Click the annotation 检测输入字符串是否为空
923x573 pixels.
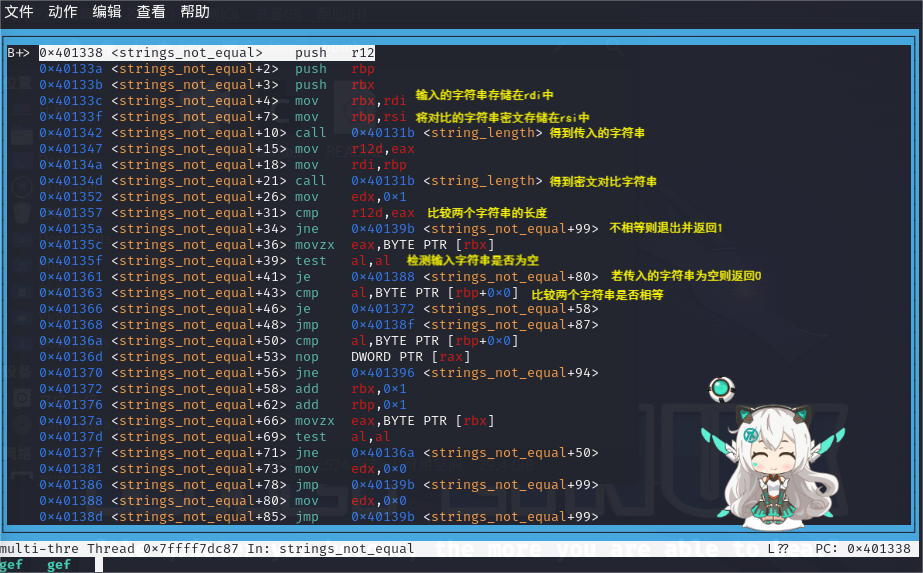(x=472, y=260)
